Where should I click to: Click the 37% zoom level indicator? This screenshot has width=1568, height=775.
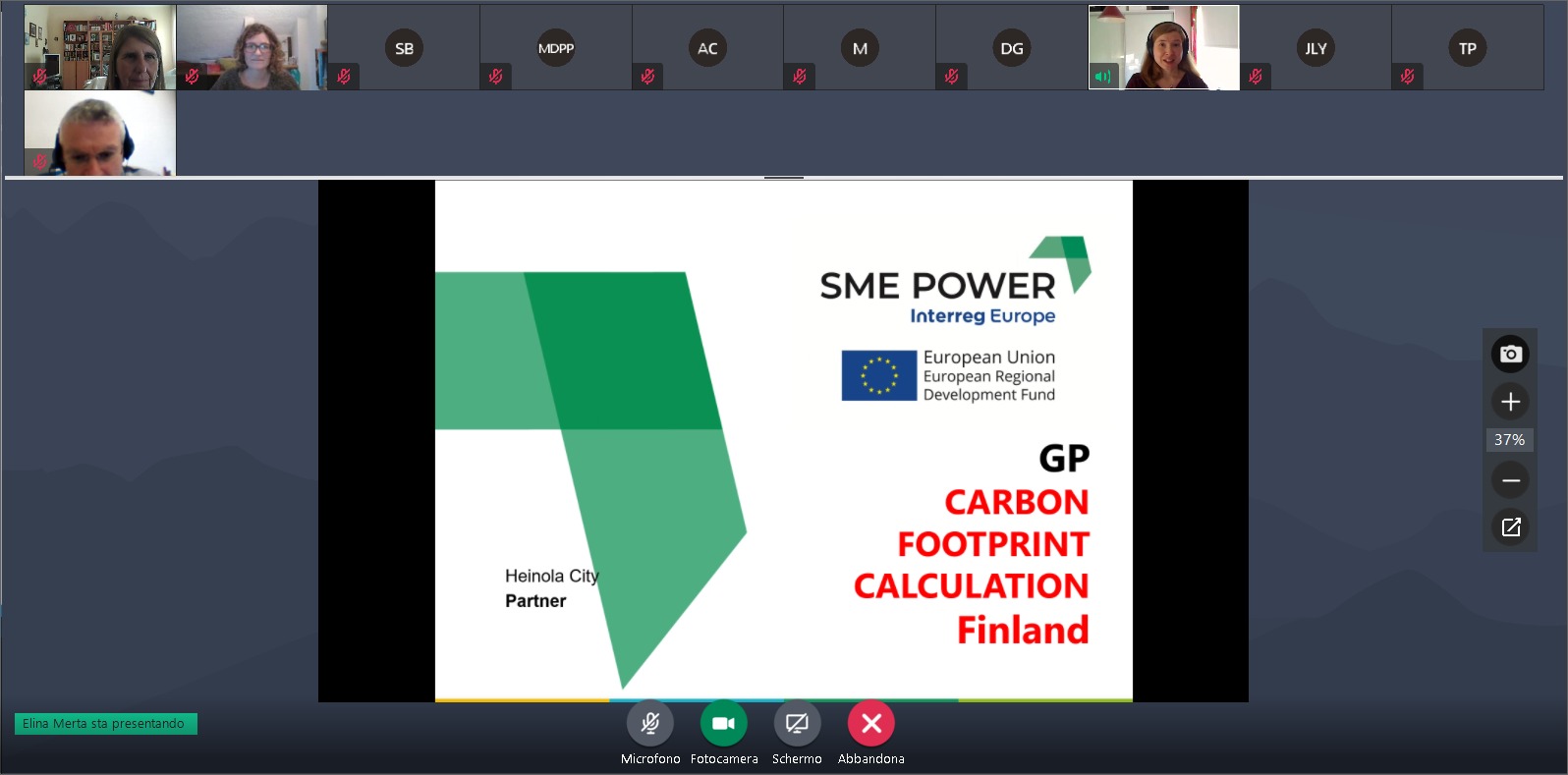pos(1510,440)
